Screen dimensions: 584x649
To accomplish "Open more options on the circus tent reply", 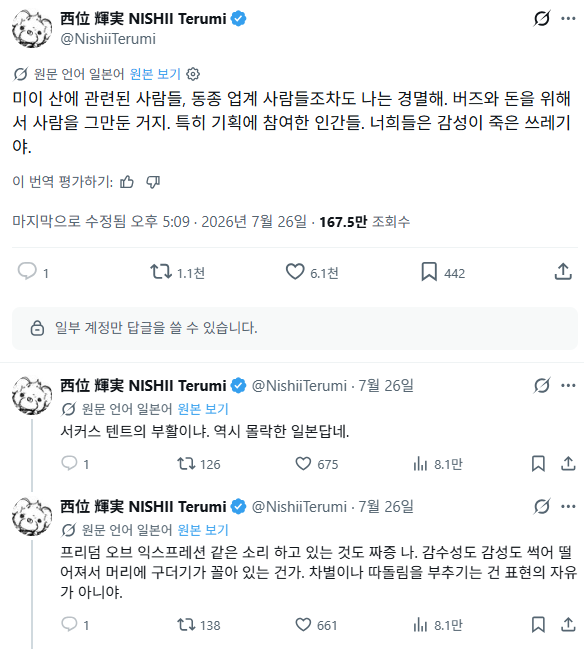I will 568,386.
